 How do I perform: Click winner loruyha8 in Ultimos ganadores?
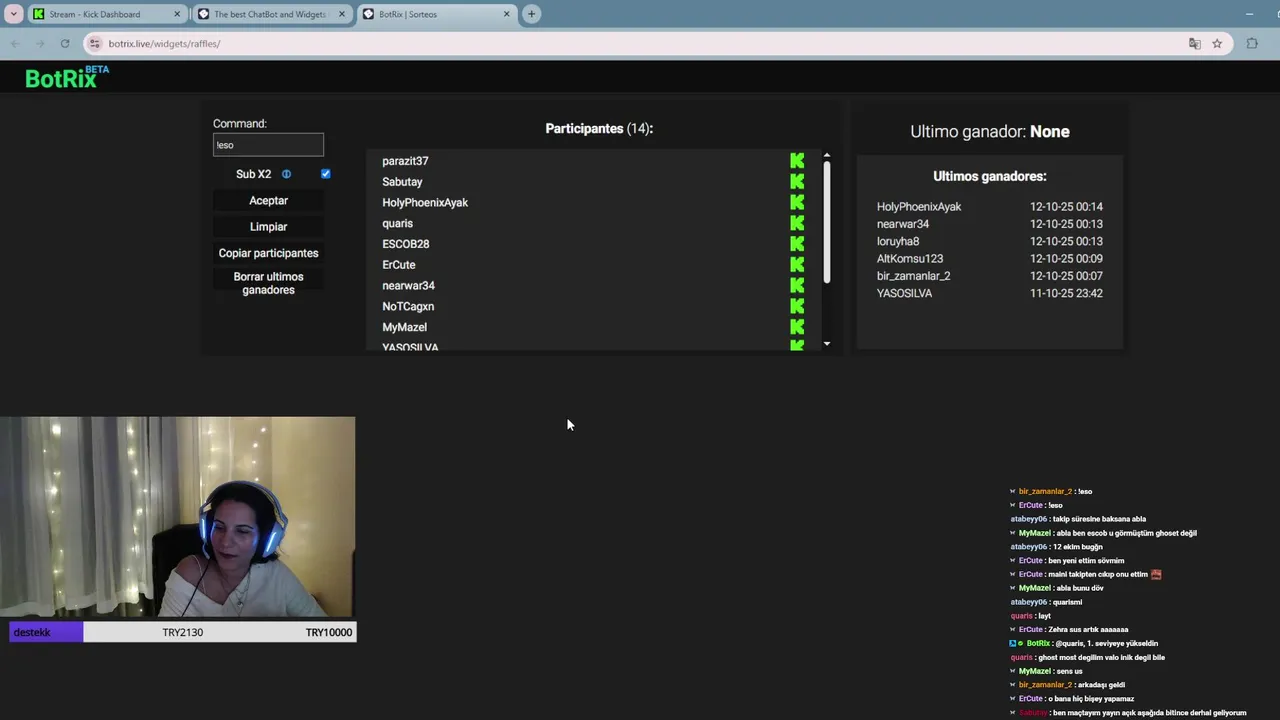tap(898, 241)
